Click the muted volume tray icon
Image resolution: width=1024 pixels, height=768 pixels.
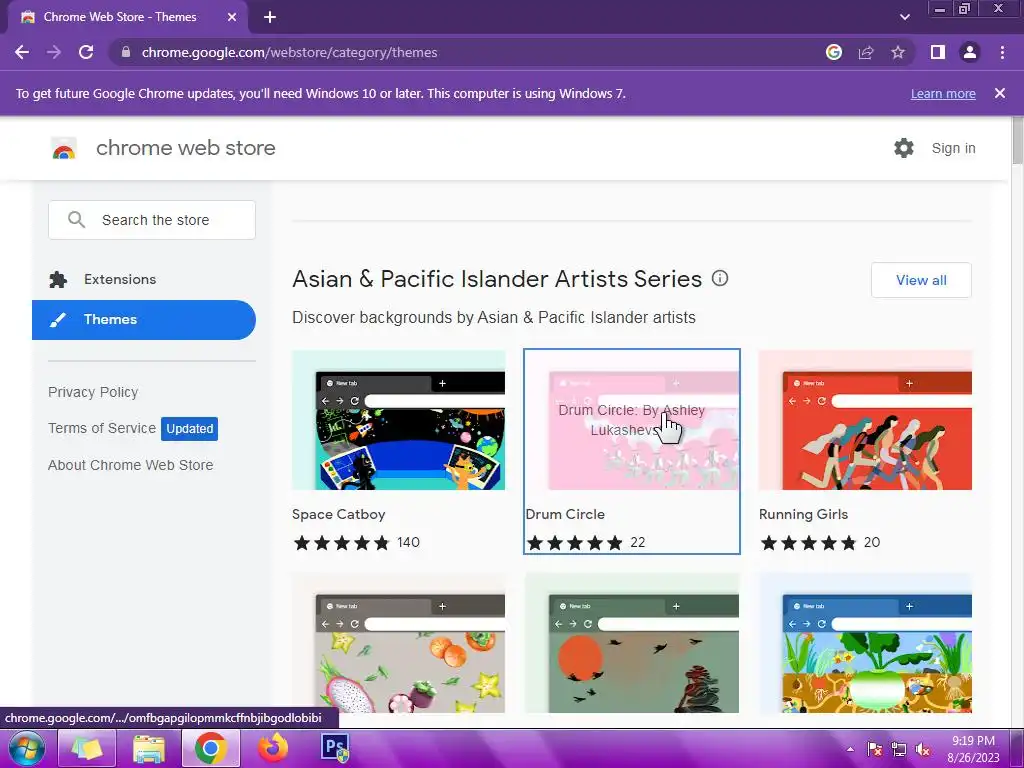[x=923, y=749]
